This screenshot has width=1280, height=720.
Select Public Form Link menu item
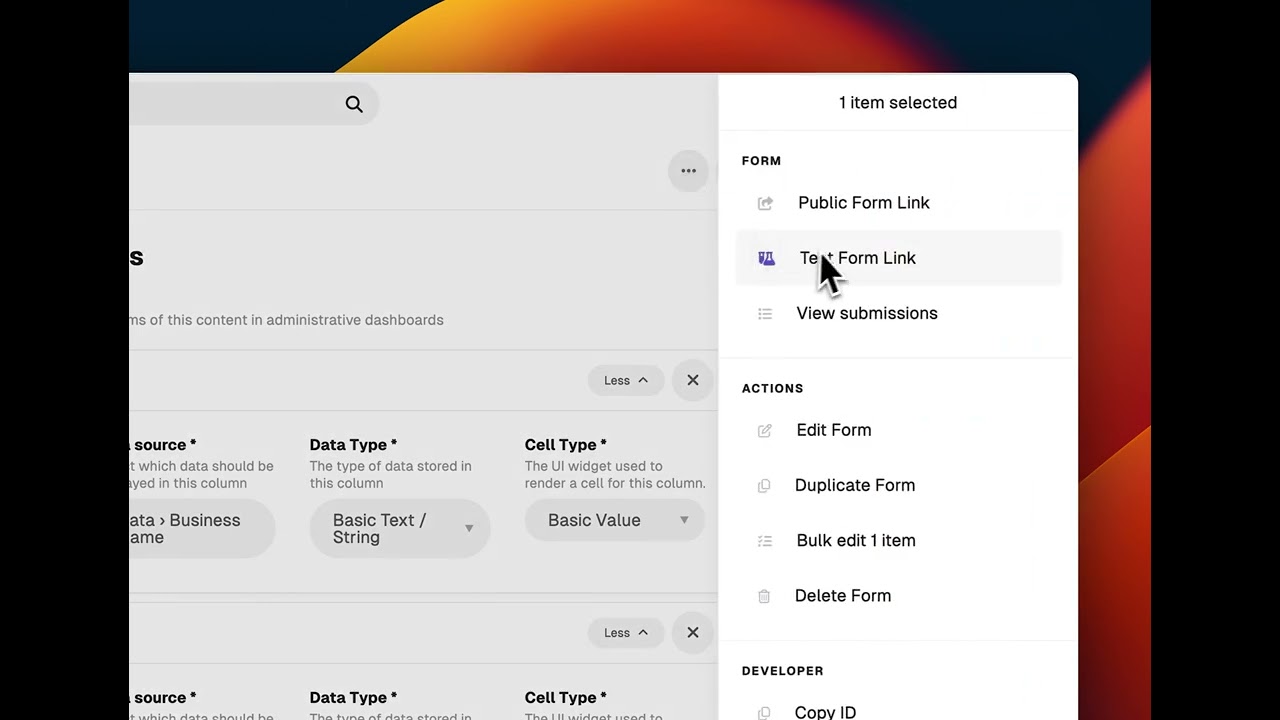[x=898, y=203]
